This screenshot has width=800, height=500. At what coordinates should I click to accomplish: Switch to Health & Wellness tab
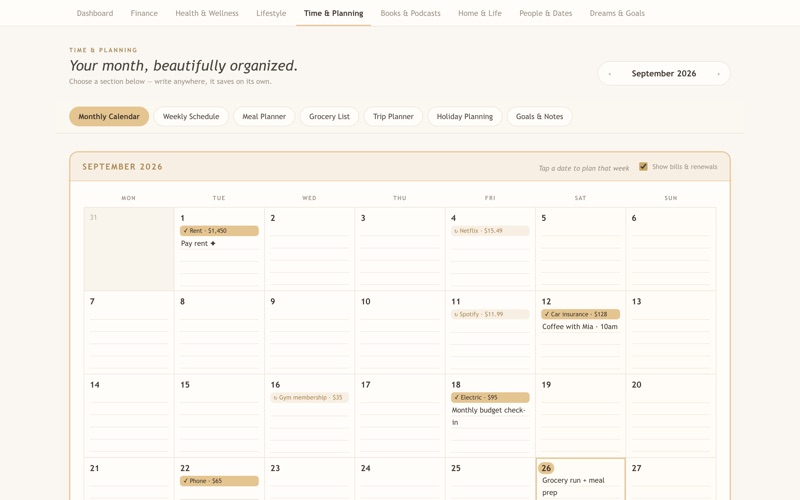(207, 13)
